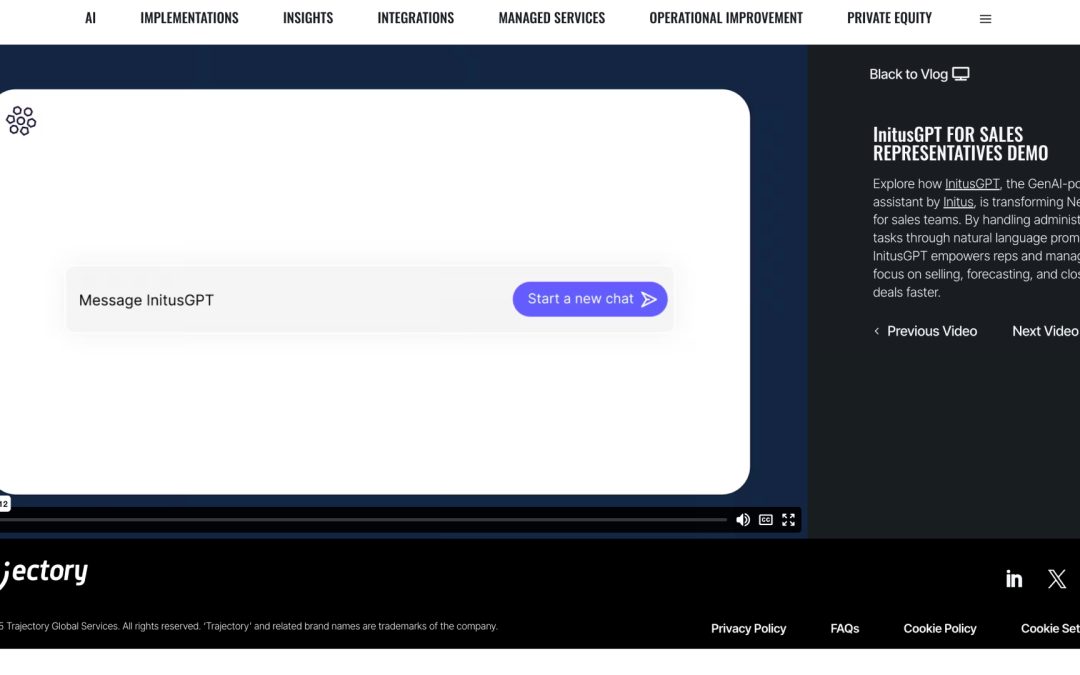
Task: Go to the Previous Video
Action: point(925,331)
